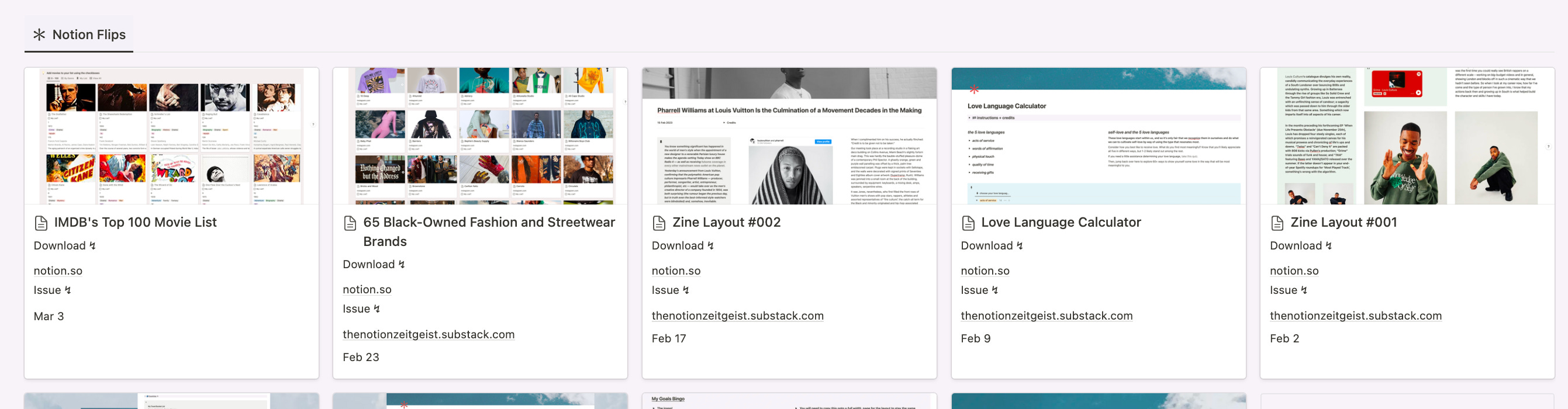Image resolution: width=1568 pixels, height=409 pixels.
Task: Open notion.so link on IMDB Top 100 card
Action: point(58,271)
